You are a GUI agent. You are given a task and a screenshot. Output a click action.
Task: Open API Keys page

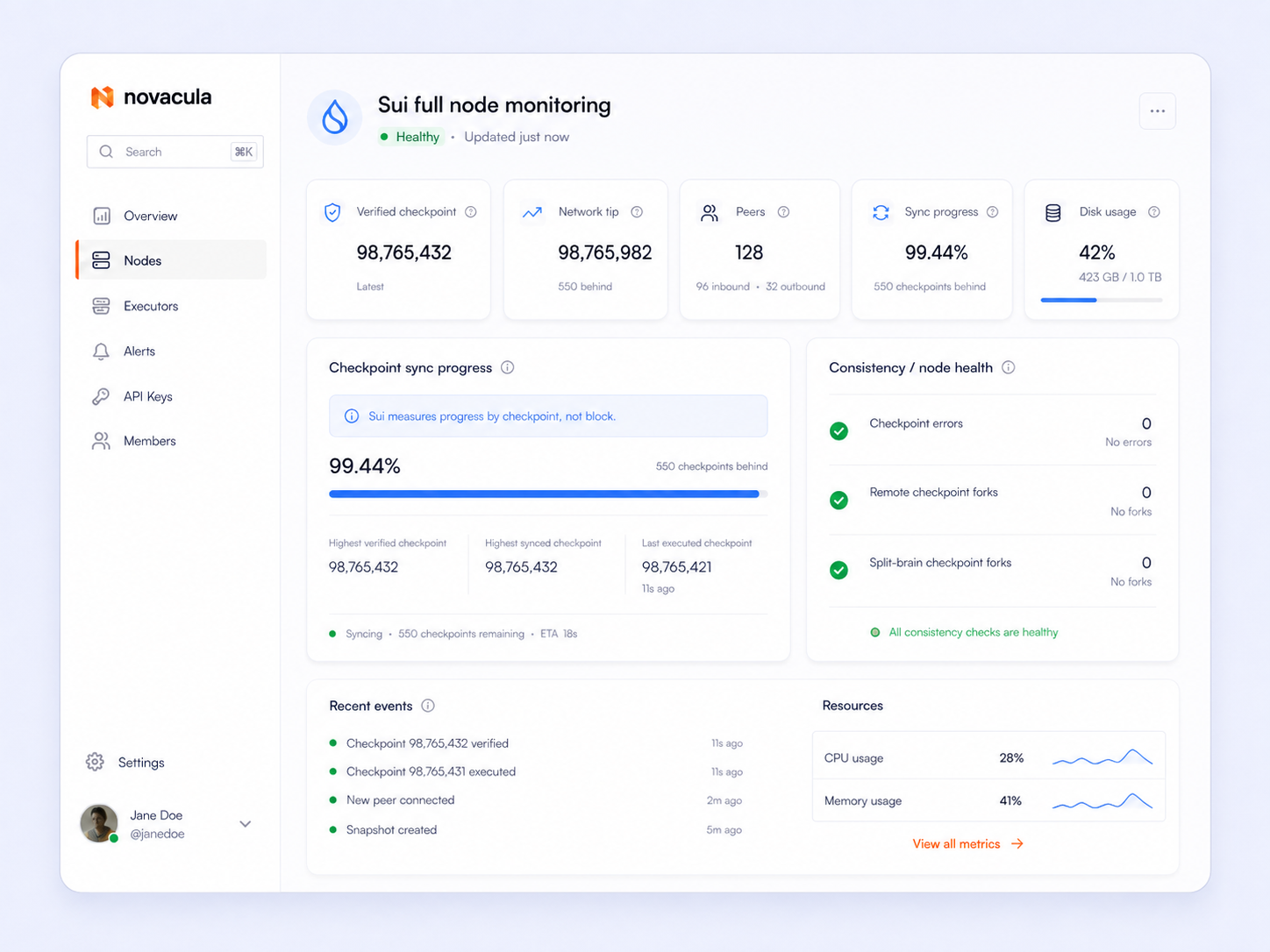(171, 396)
